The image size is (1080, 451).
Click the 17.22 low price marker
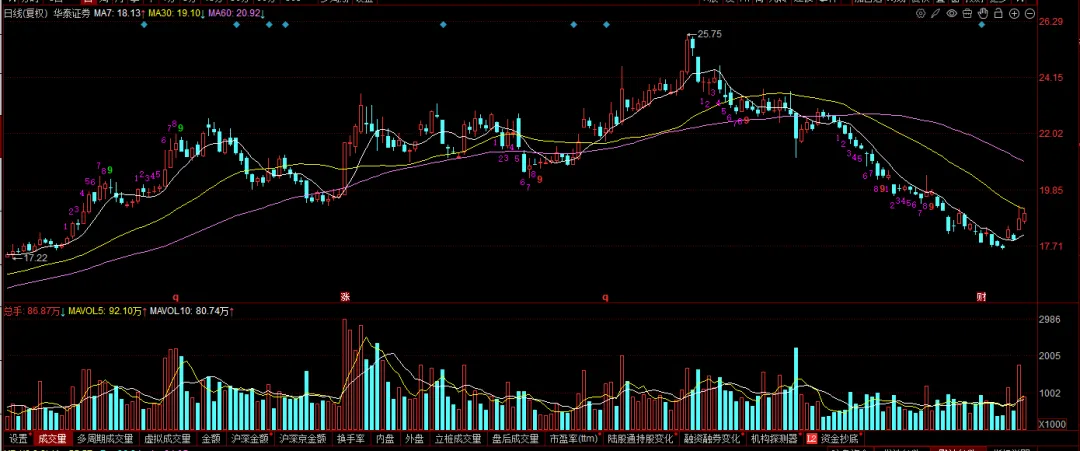click(x=35, y=258)
